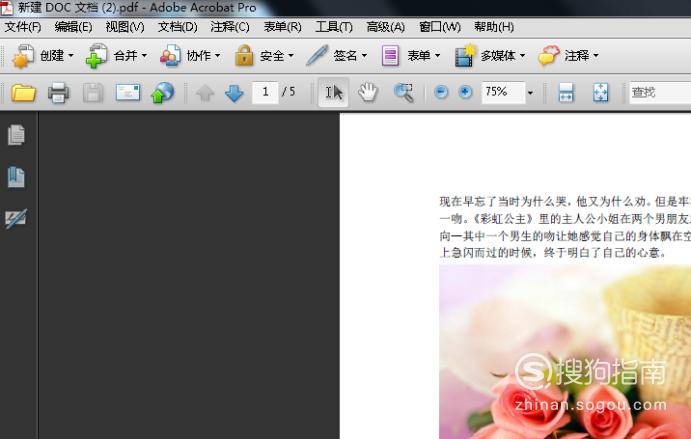Click the 多媒体 film icon
The height and width of the screenshot is (439, 691).
pos(464,56)
